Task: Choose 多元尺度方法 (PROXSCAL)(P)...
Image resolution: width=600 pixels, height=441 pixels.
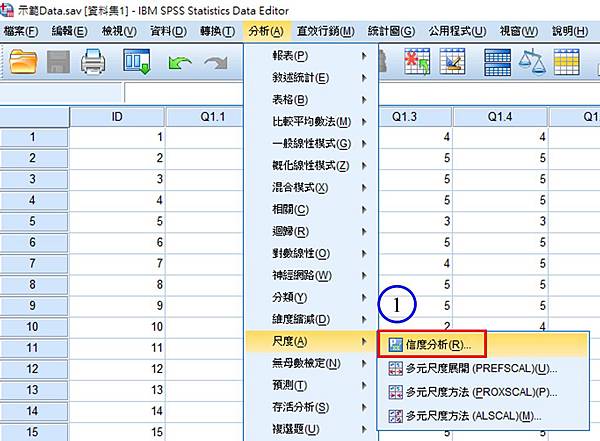Action: tap(483, 392)
